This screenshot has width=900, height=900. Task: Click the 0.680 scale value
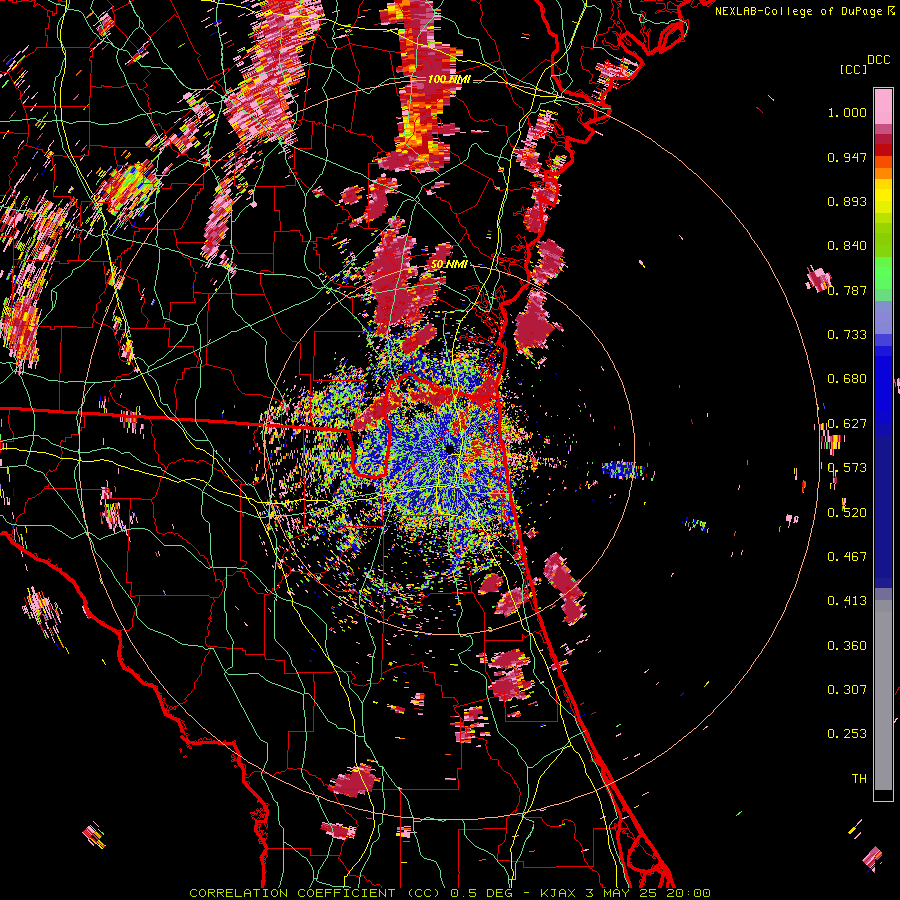click(x=847, y=379)
